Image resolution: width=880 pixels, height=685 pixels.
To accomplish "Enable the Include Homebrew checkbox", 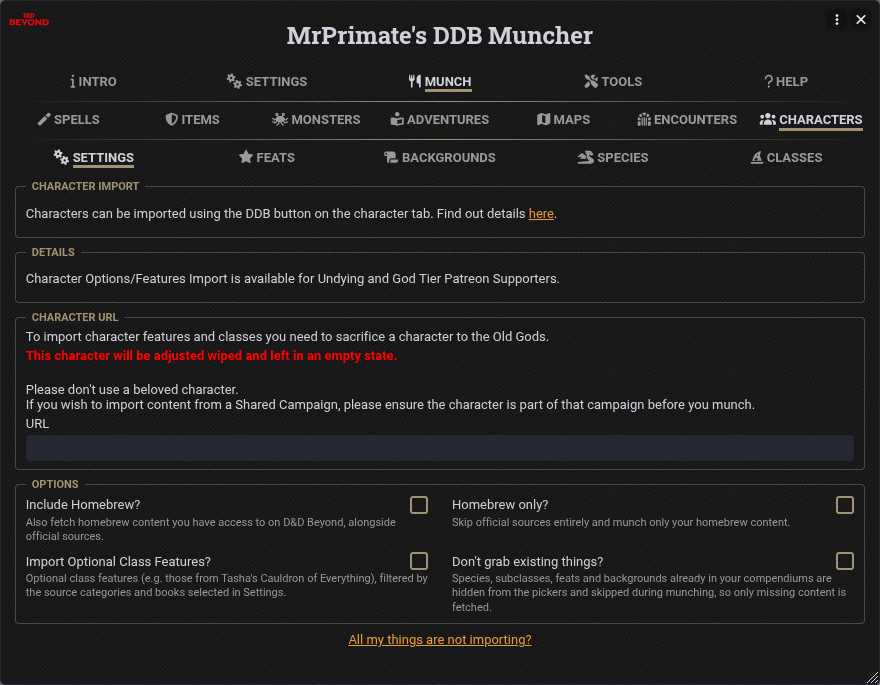I will [419, 505].
